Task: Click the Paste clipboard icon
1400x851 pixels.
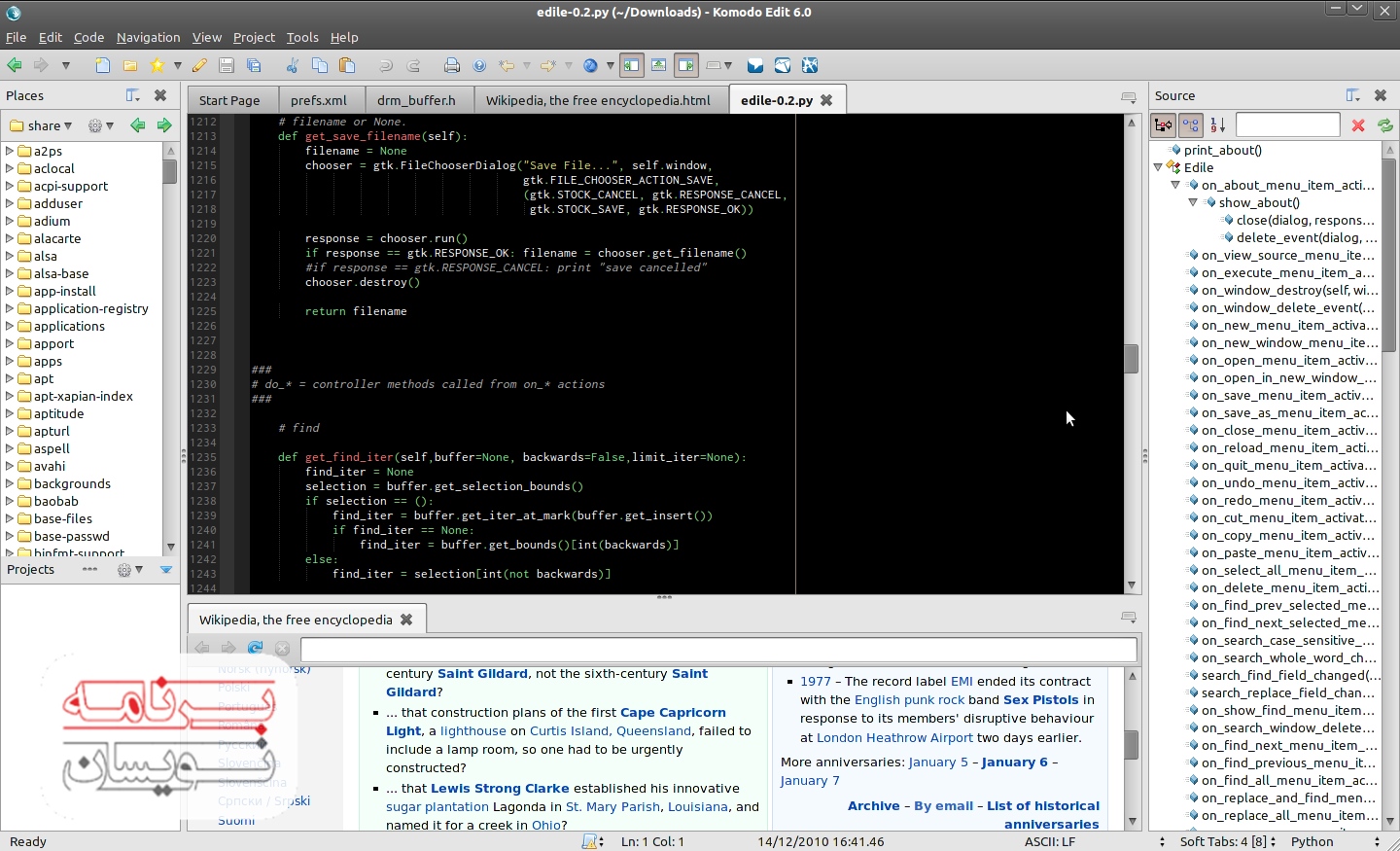Action: (347, 65)
